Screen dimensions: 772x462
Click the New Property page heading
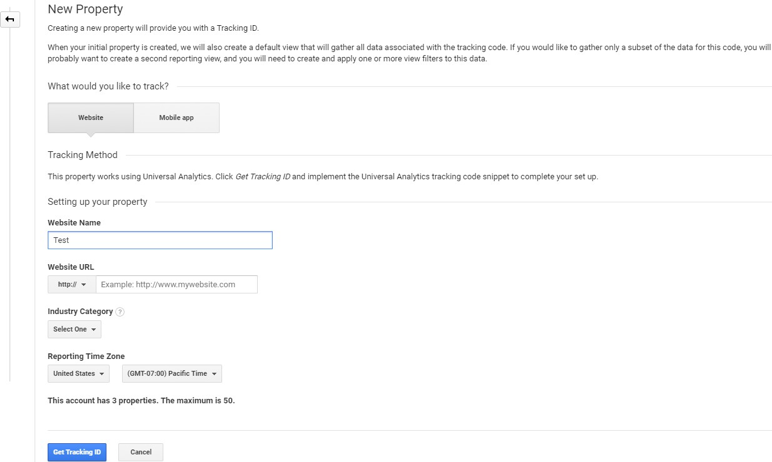pos(85,10)
